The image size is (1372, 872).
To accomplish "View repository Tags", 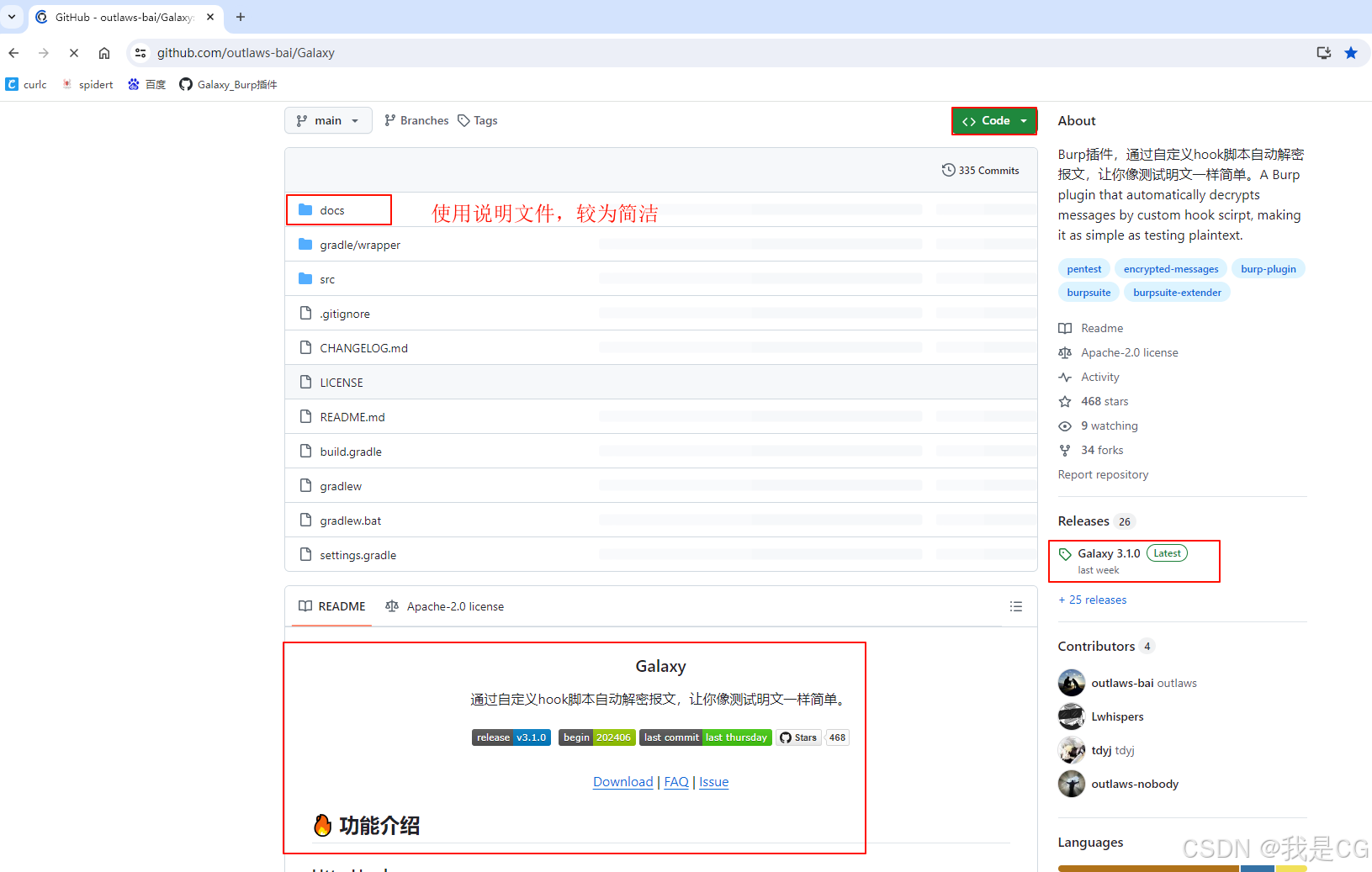I will [x=478, y=121].
